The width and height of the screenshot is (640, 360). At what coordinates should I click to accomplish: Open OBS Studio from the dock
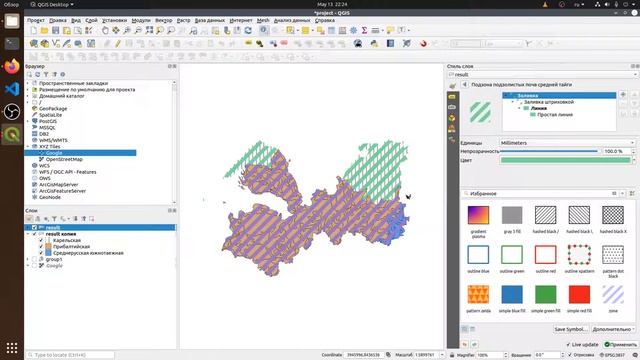(x=12, y=111)
